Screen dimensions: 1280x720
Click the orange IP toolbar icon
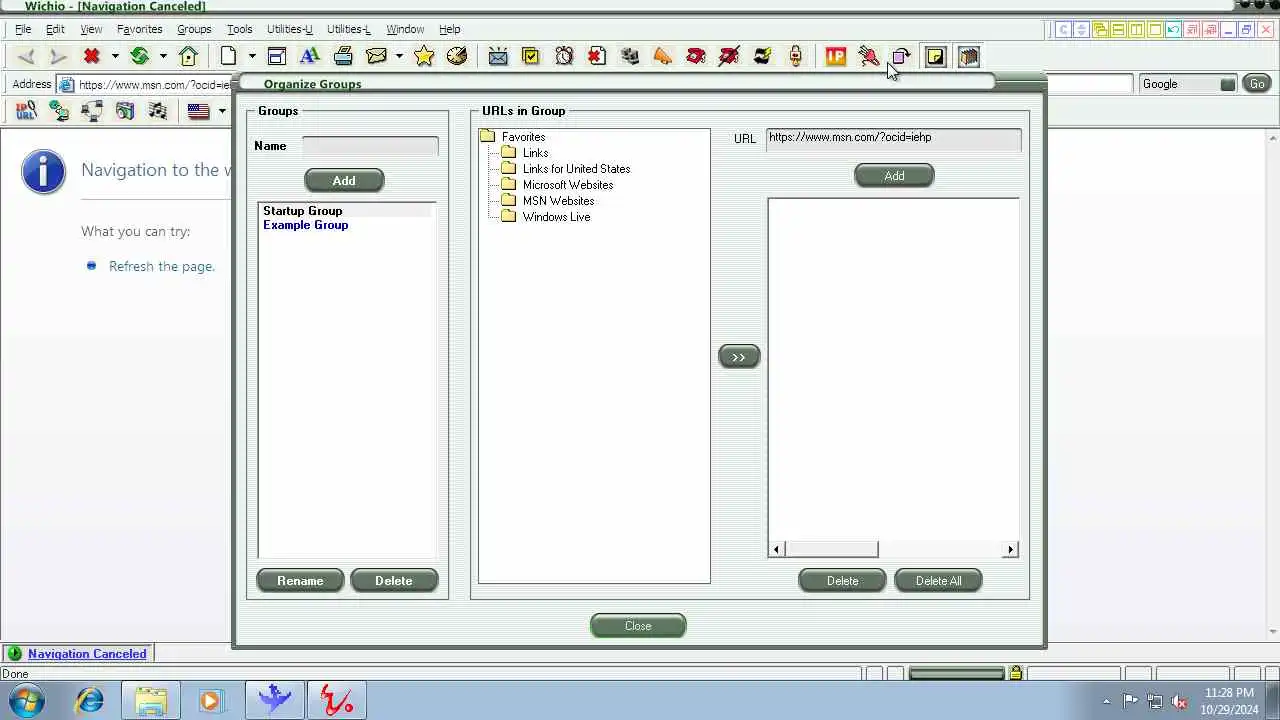point(836,57)
